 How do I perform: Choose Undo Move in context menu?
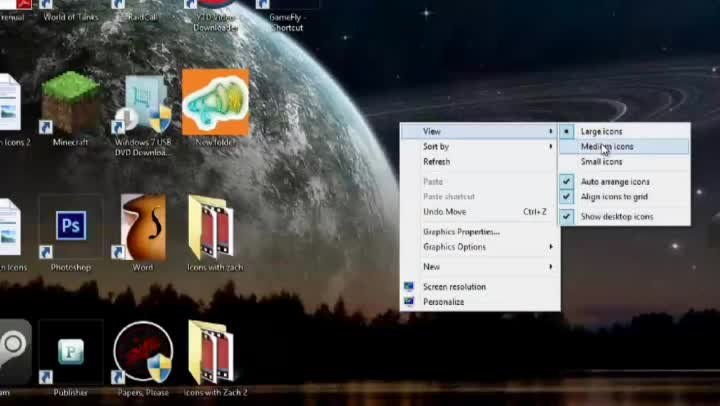coord(480,212)
